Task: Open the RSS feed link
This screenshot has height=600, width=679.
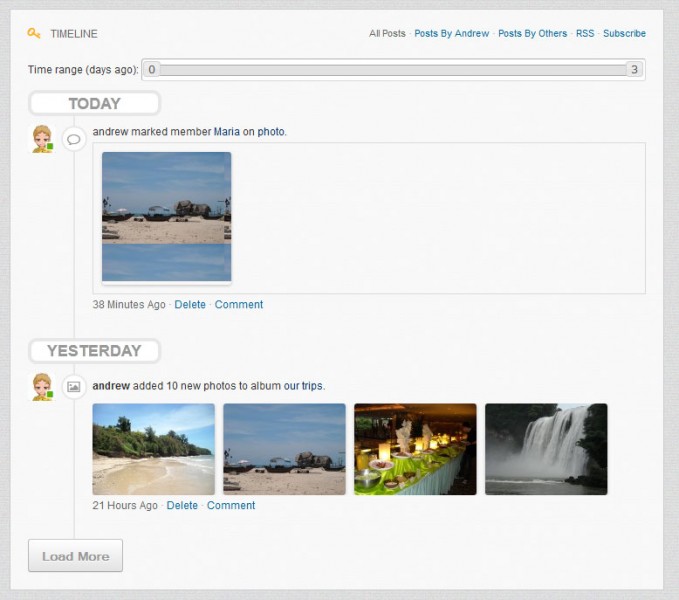Action: [x=585, y=33]
